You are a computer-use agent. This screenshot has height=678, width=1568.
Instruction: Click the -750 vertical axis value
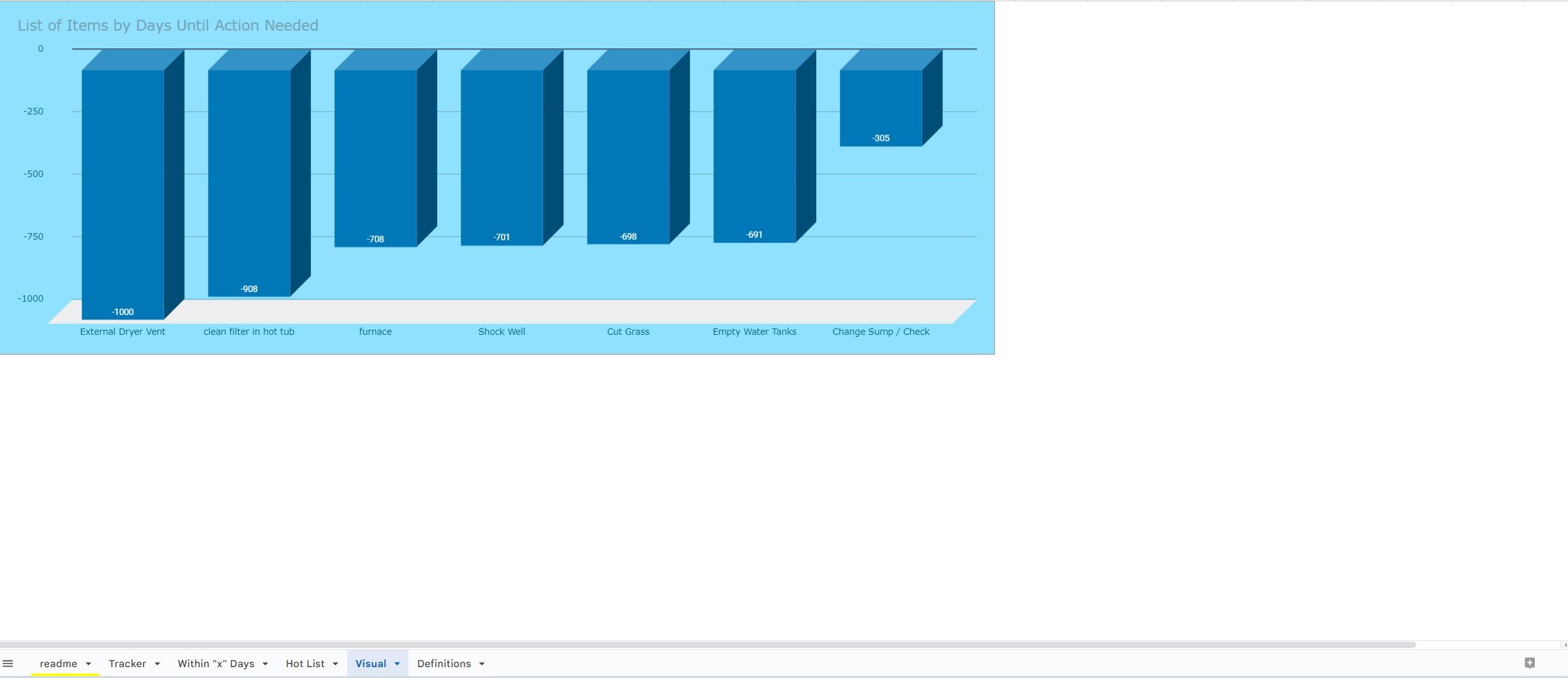(x=34, y=237)
